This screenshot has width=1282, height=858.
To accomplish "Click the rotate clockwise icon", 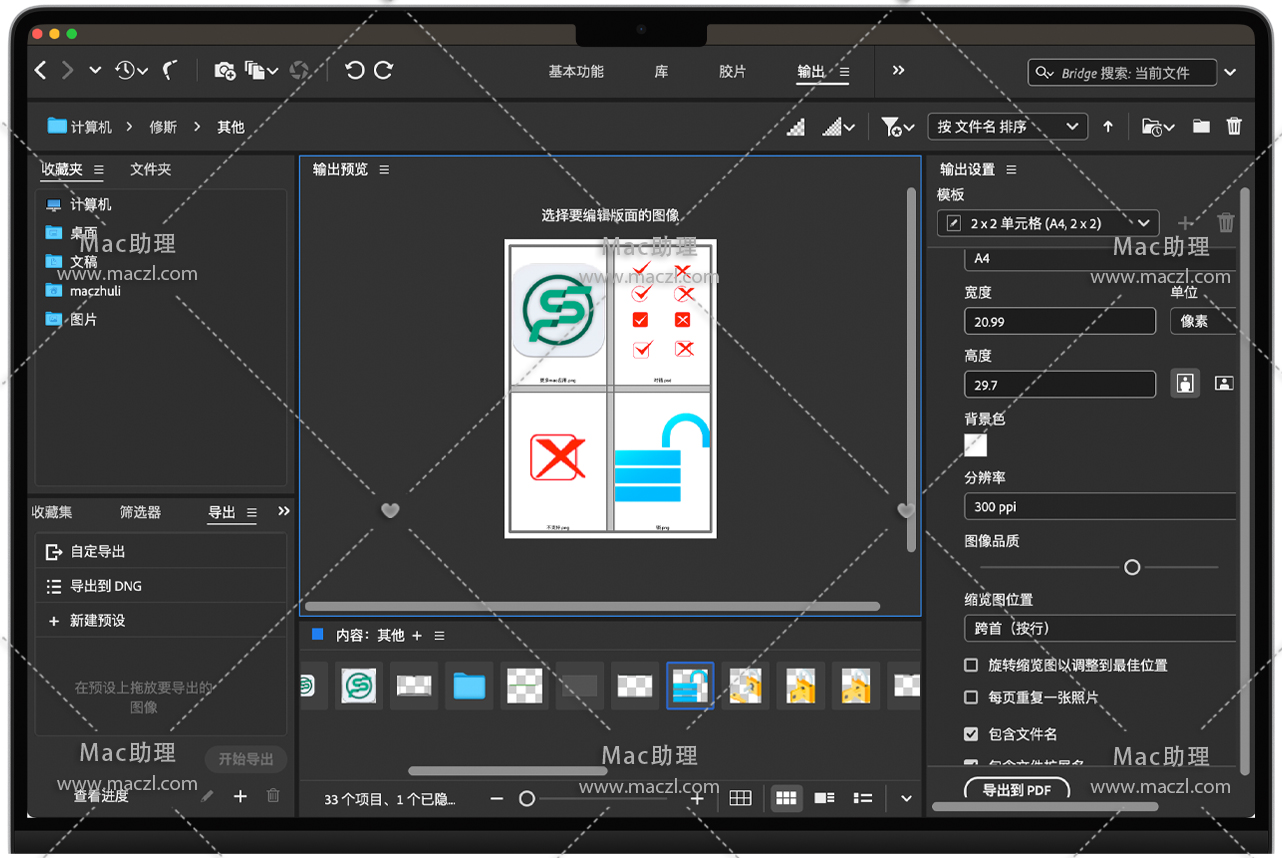I will [383, 70].
